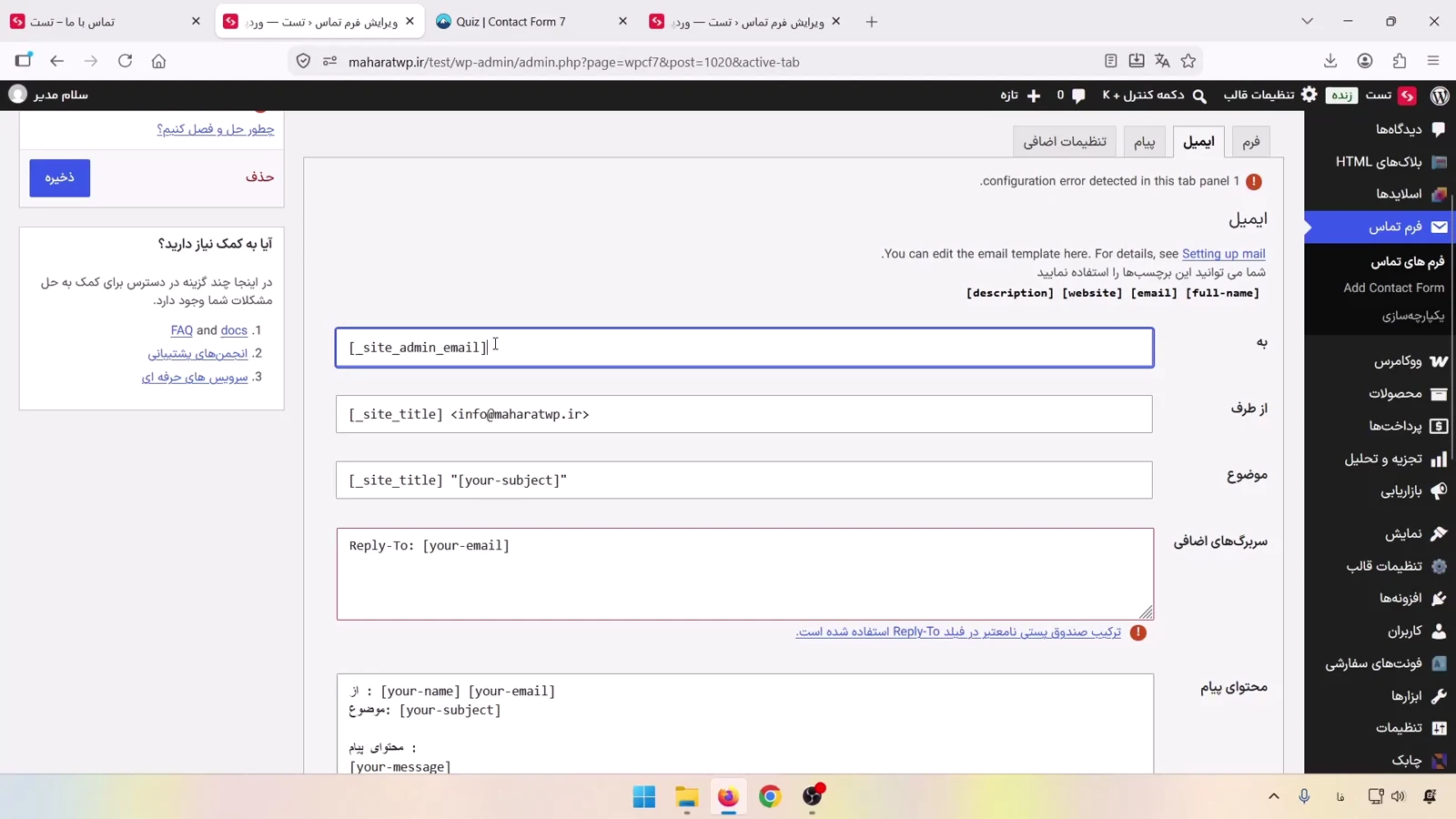Reload the page with the refresh icon

pyautogui.click(x=126, y=61)
